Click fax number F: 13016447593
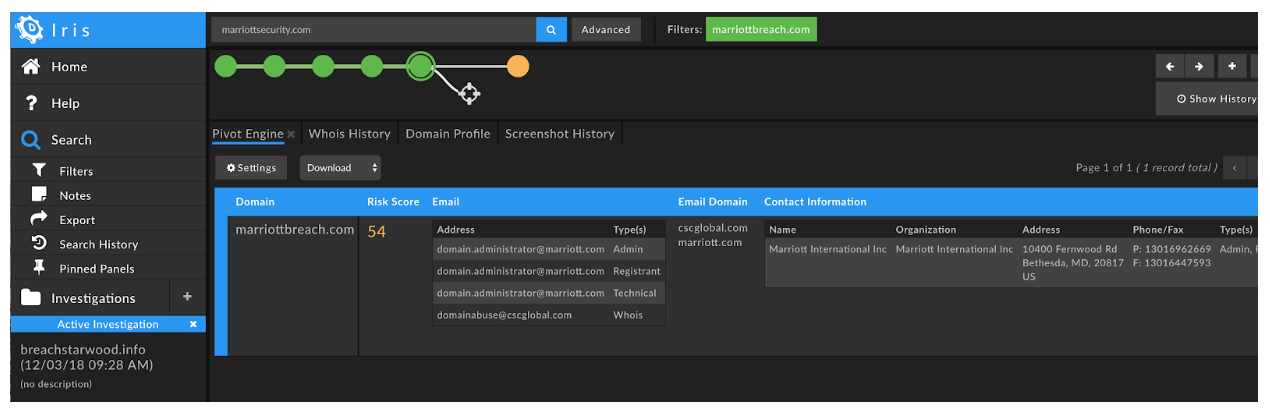This screenshot has height=414, width=1270. pyautogui.click(x=1171, y=263)
